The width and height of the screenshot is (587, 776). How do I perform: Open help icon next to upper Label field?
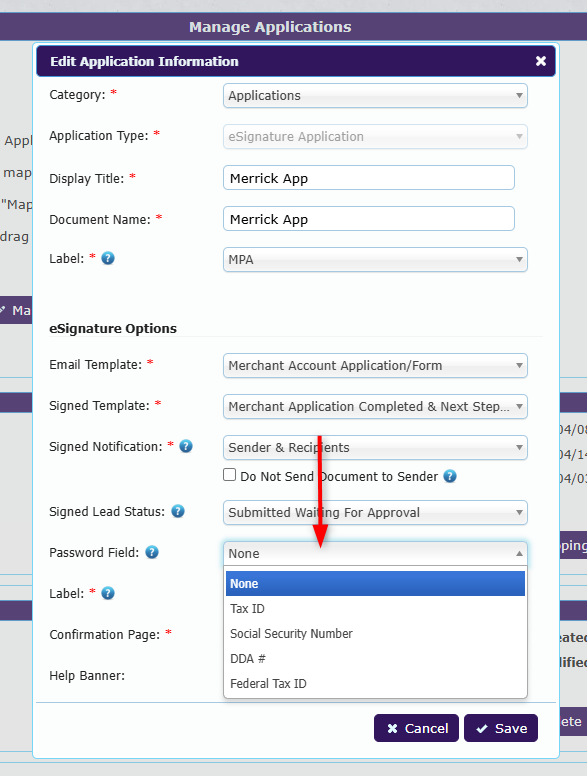(x=108, y=258)
